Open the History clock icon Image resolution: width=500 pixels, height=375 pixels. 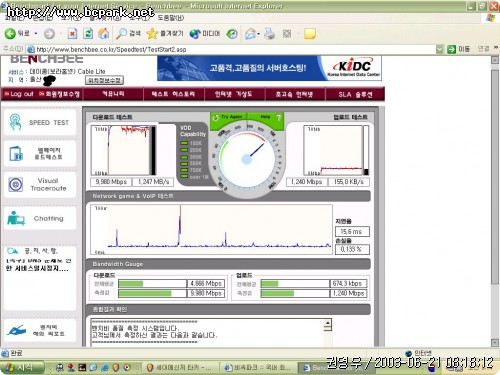(x=232, y=33)
